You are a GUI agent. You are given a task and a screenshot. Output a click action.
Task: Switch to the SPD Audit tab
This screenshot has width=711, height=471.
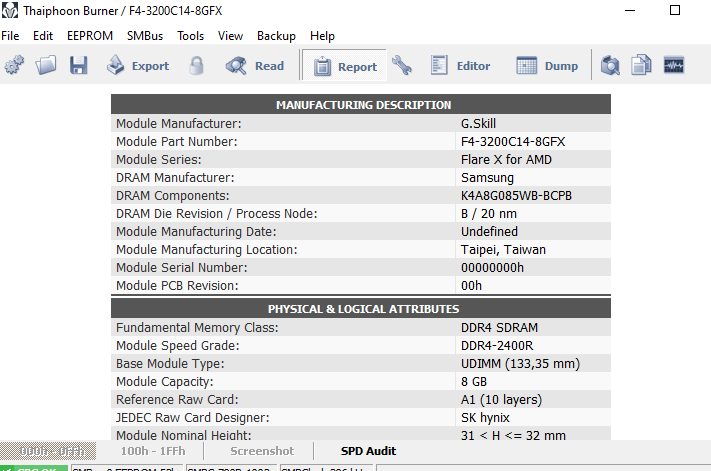coord(368,451)
